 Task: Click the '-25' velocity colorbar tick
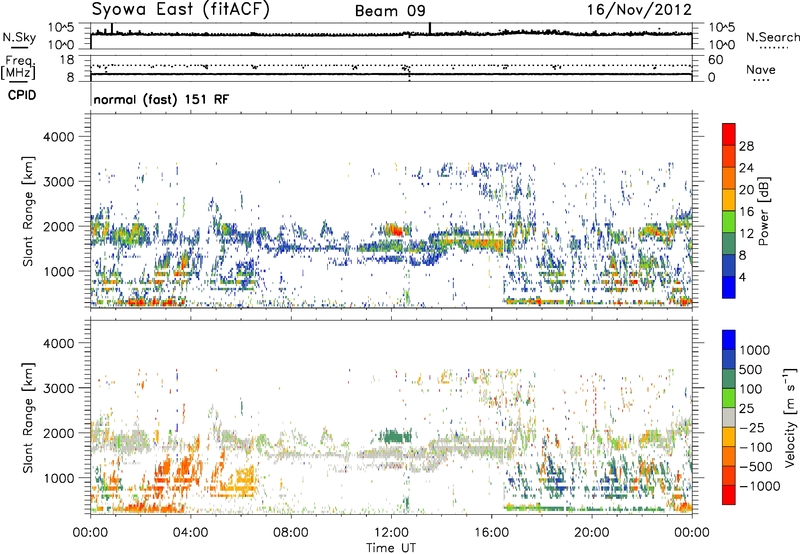click(753, 427)
